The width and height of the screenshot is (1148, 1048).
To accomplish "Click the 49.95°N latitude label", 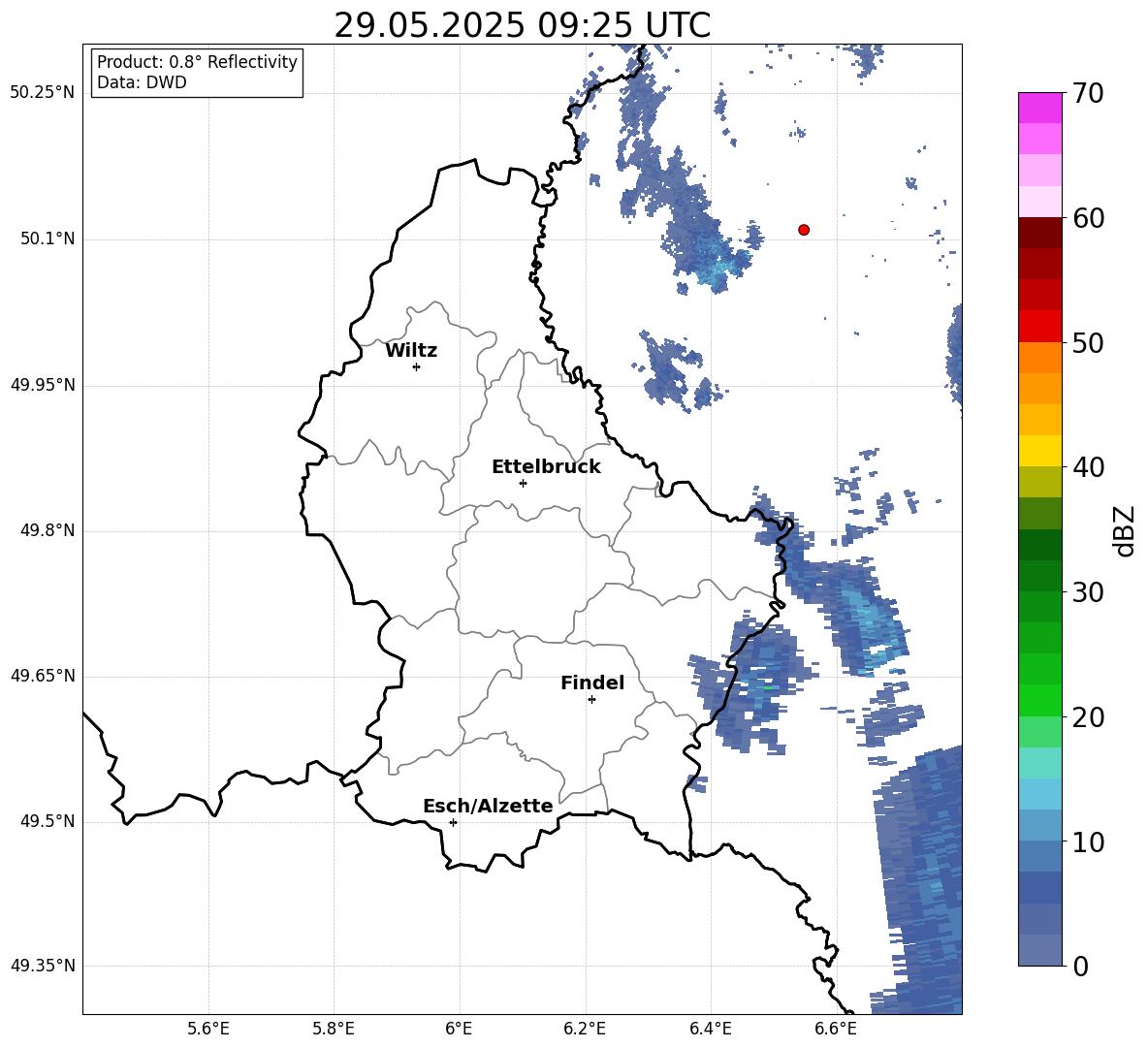I will tap(43, 385).
